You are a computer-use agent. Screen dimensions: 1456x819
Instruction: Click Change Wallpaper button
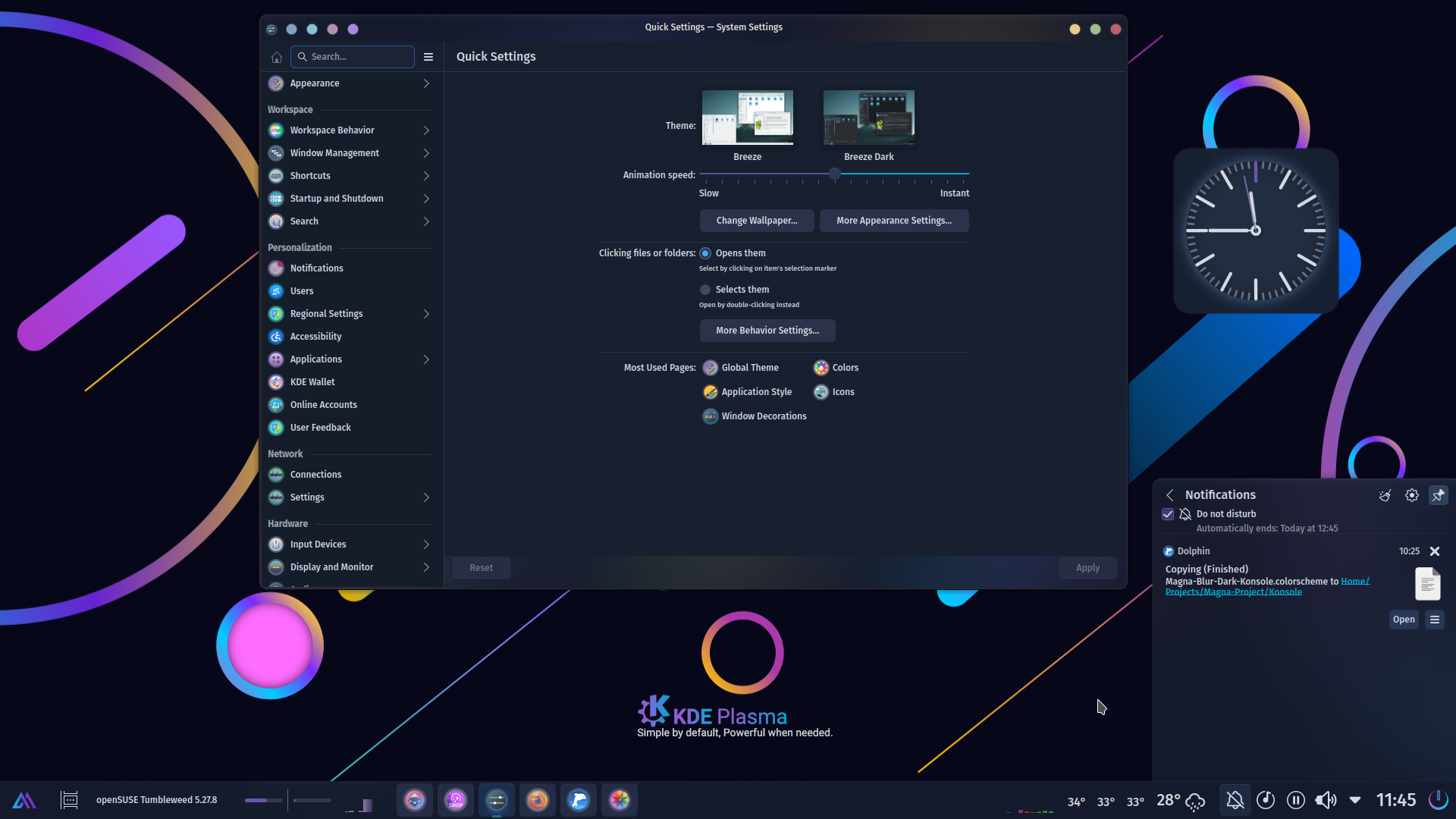[x=757, y=221]
